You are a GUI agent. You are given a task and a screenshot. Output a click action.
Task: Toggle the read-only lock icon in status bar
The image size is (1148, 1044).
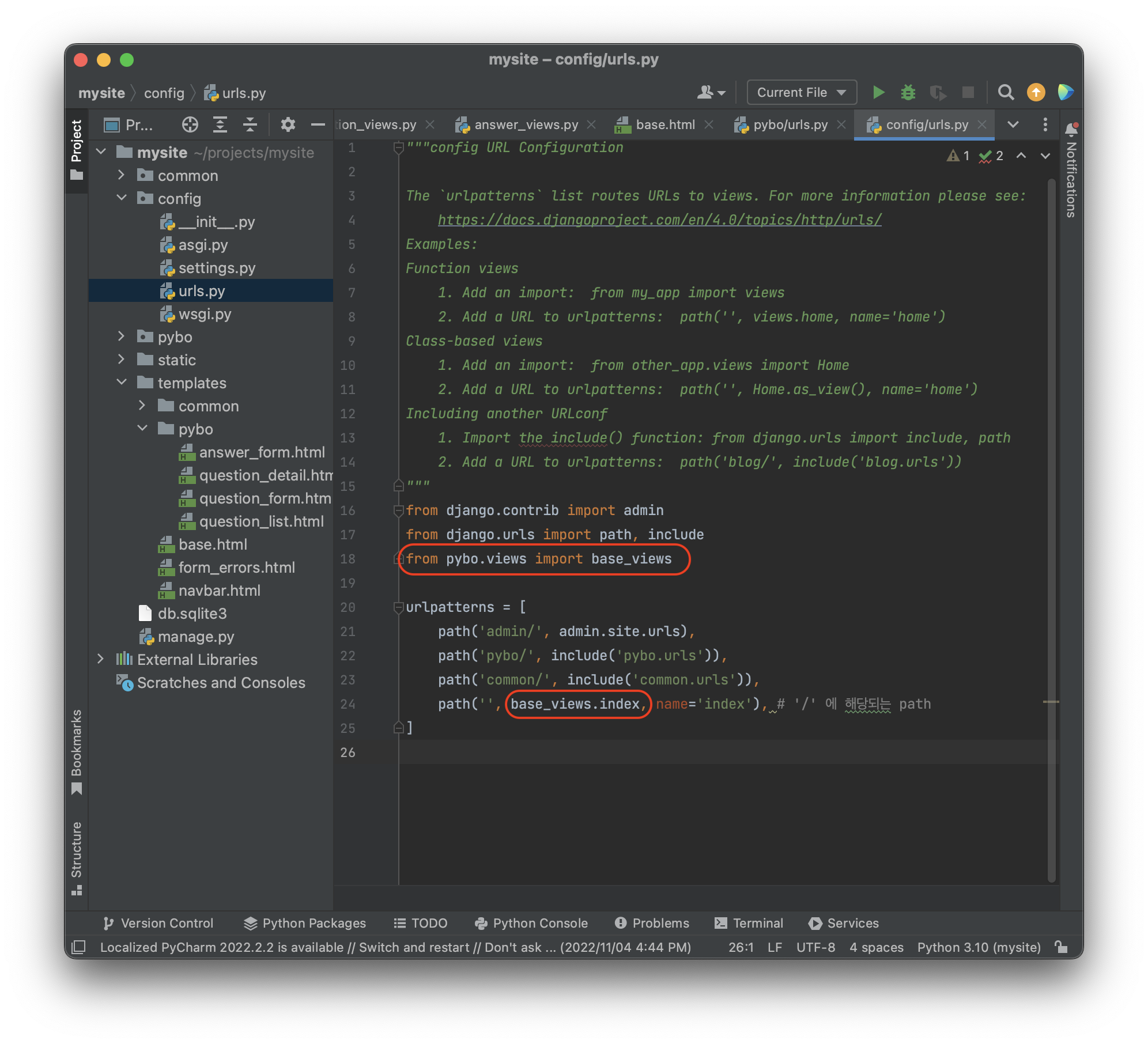[1060, 947]
